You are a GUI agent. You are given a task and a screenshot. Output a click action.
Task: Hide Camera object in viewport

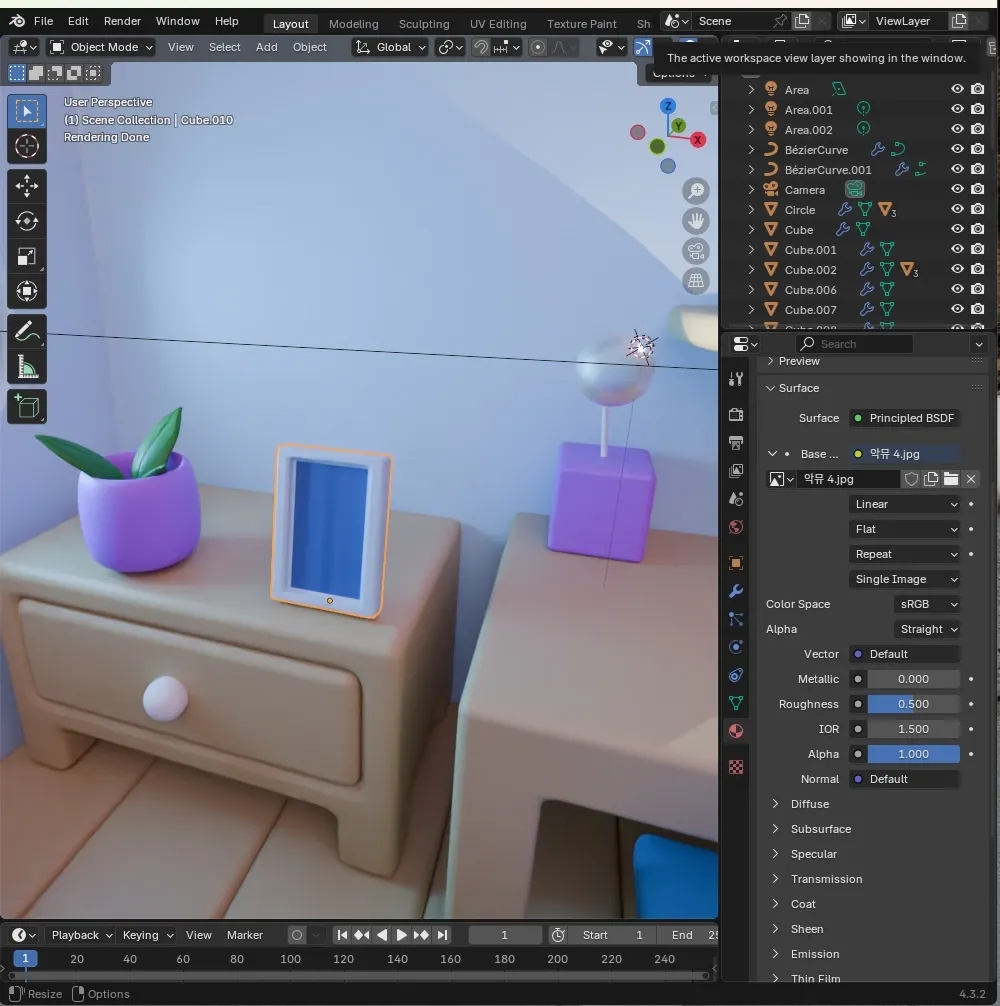click(957, 189)
